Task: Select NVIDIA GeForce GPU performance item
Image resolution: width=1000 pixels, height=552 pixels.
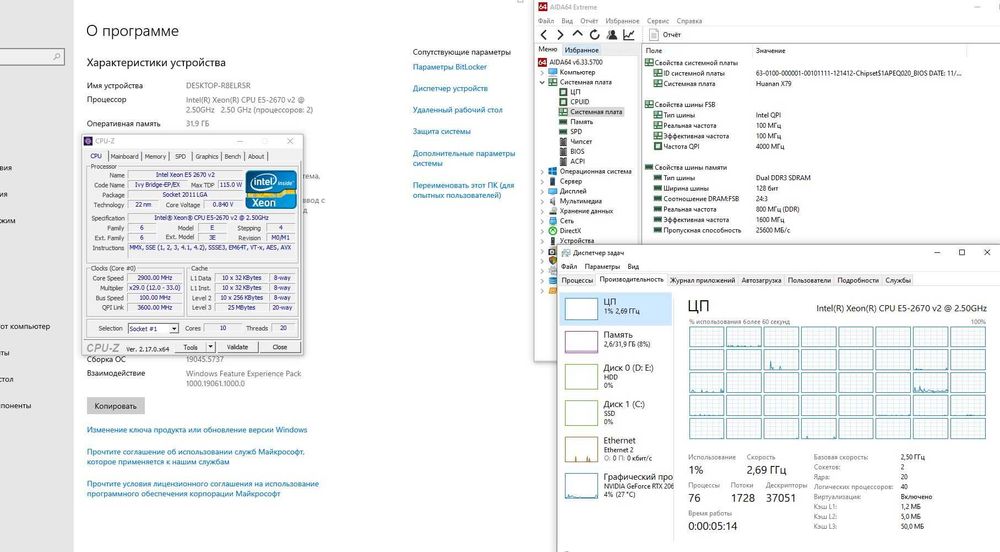Action: tap(616, 486)
